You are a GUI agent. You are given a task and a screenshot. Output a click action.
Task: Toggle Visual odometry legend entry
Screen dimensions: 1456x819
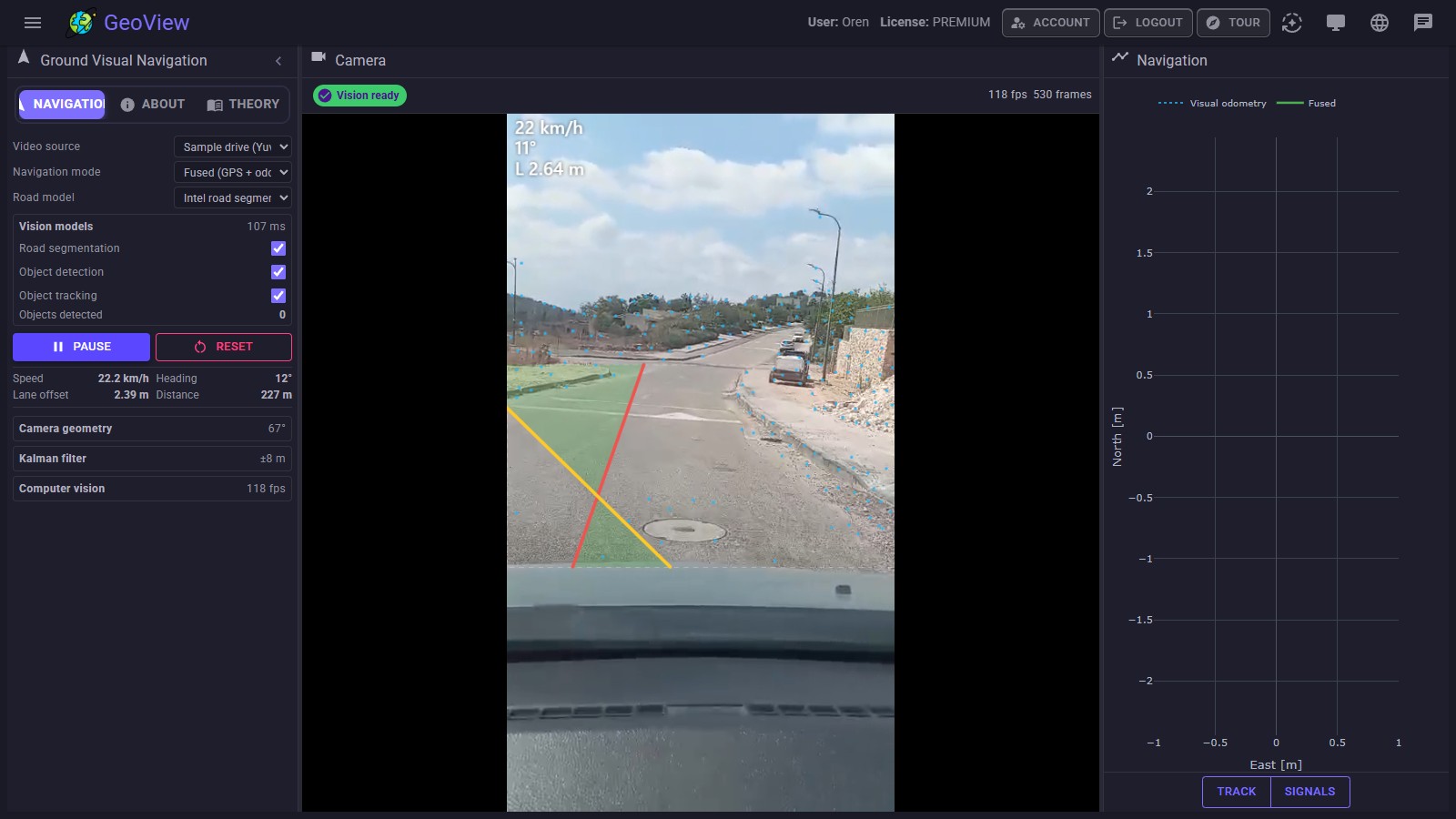tap(1212, 104)
